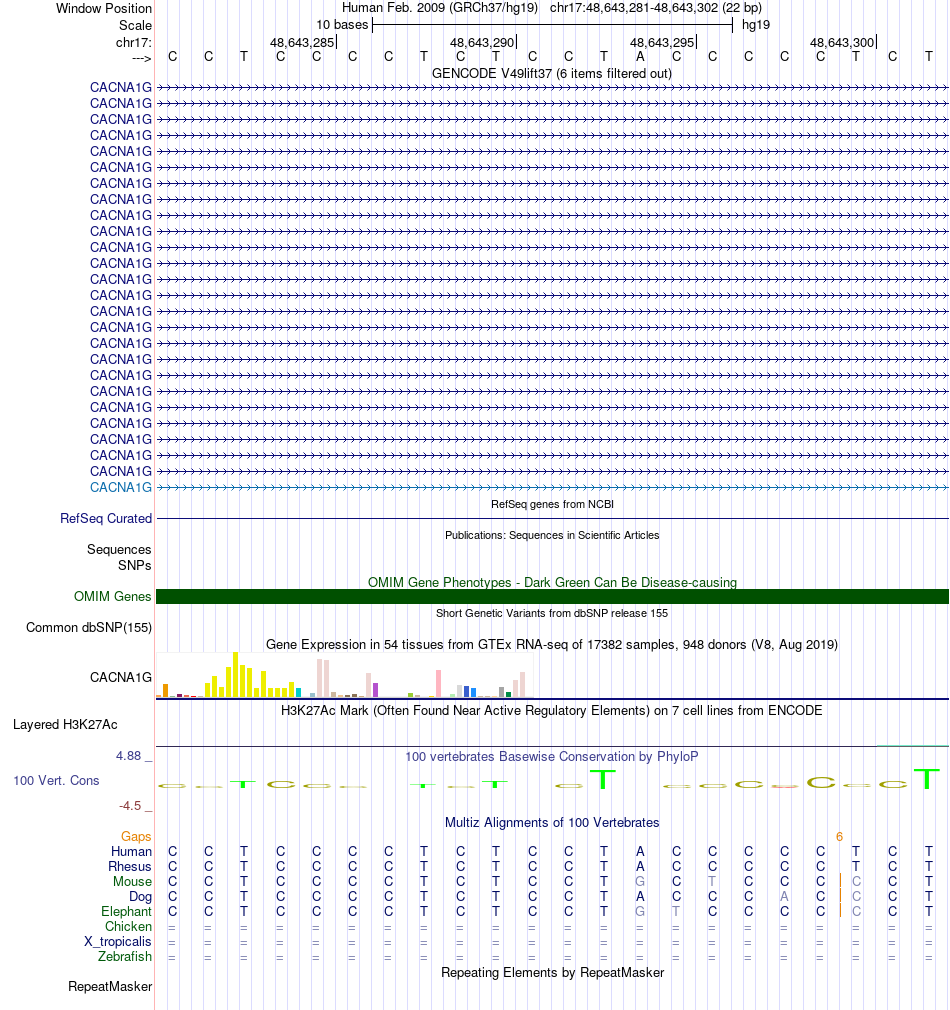The image size is (950, 1010).
Task: Open Gene Expression in 54 tissues GTEx title
Action: coord(552,644)
